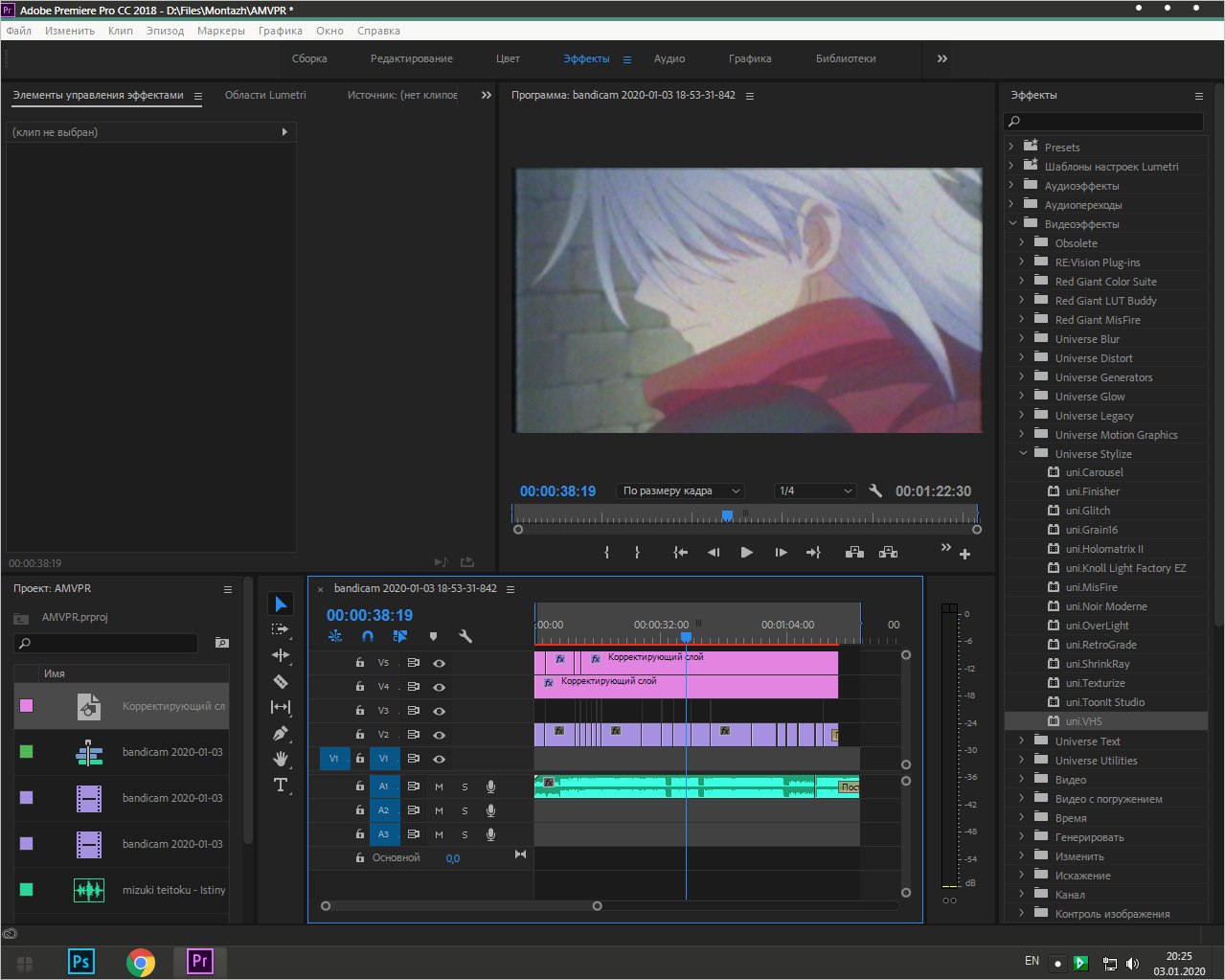Select the uni.VHS effect
This screenshot has width=1225, height=980.
coord(1083,721)
